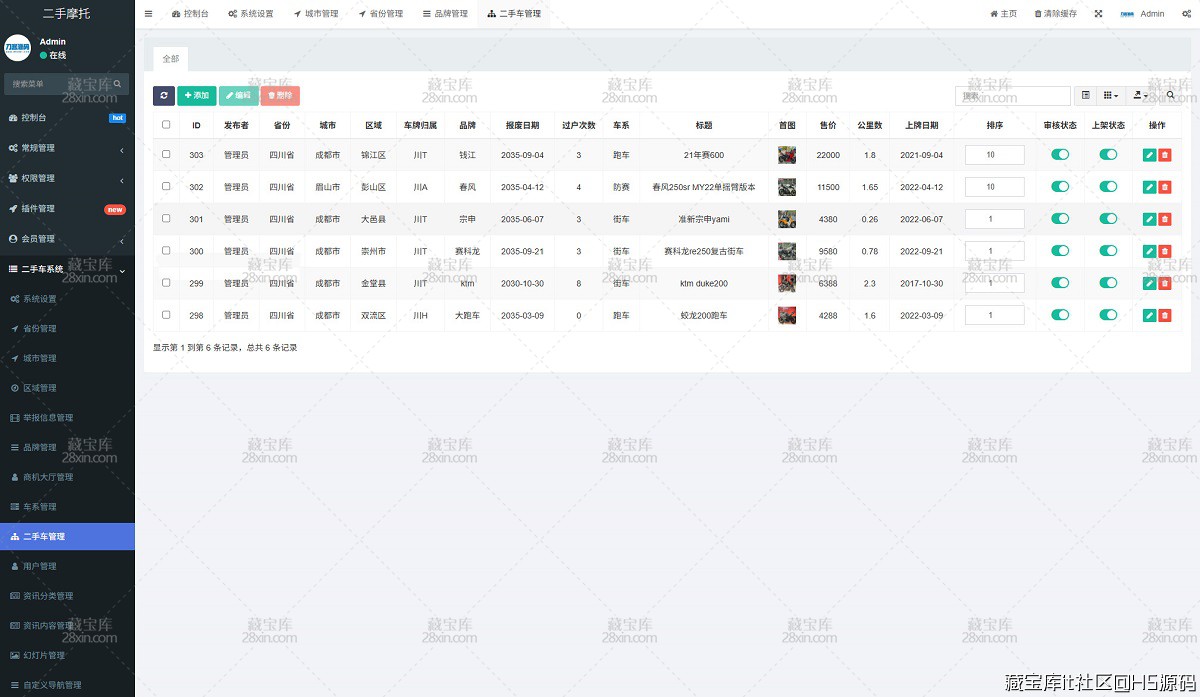Viewport: 1200px width, 697px height.
Task: Click the 主页 home icon in top navbar
Action: click(x=1003, y=13)
